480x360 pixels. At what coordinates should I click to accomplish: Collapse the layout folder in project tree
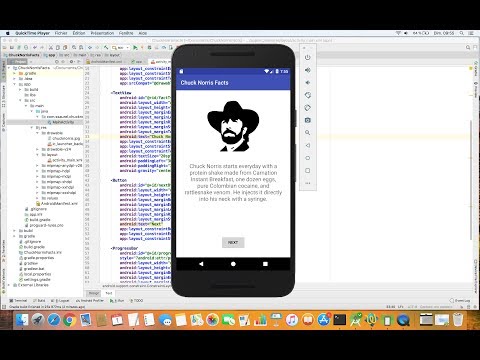tap(37, 155)
